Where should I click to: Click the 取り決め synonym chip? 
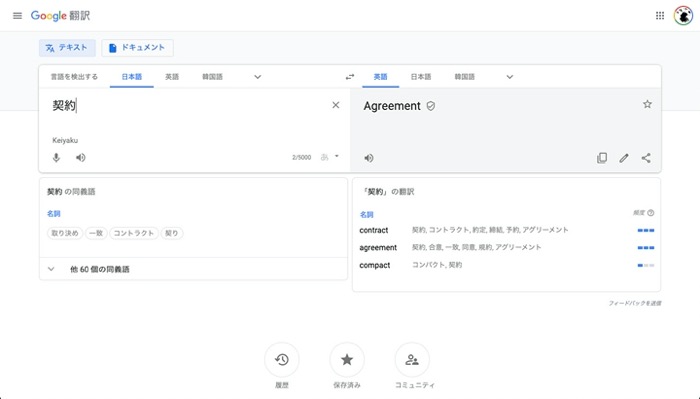65,233
